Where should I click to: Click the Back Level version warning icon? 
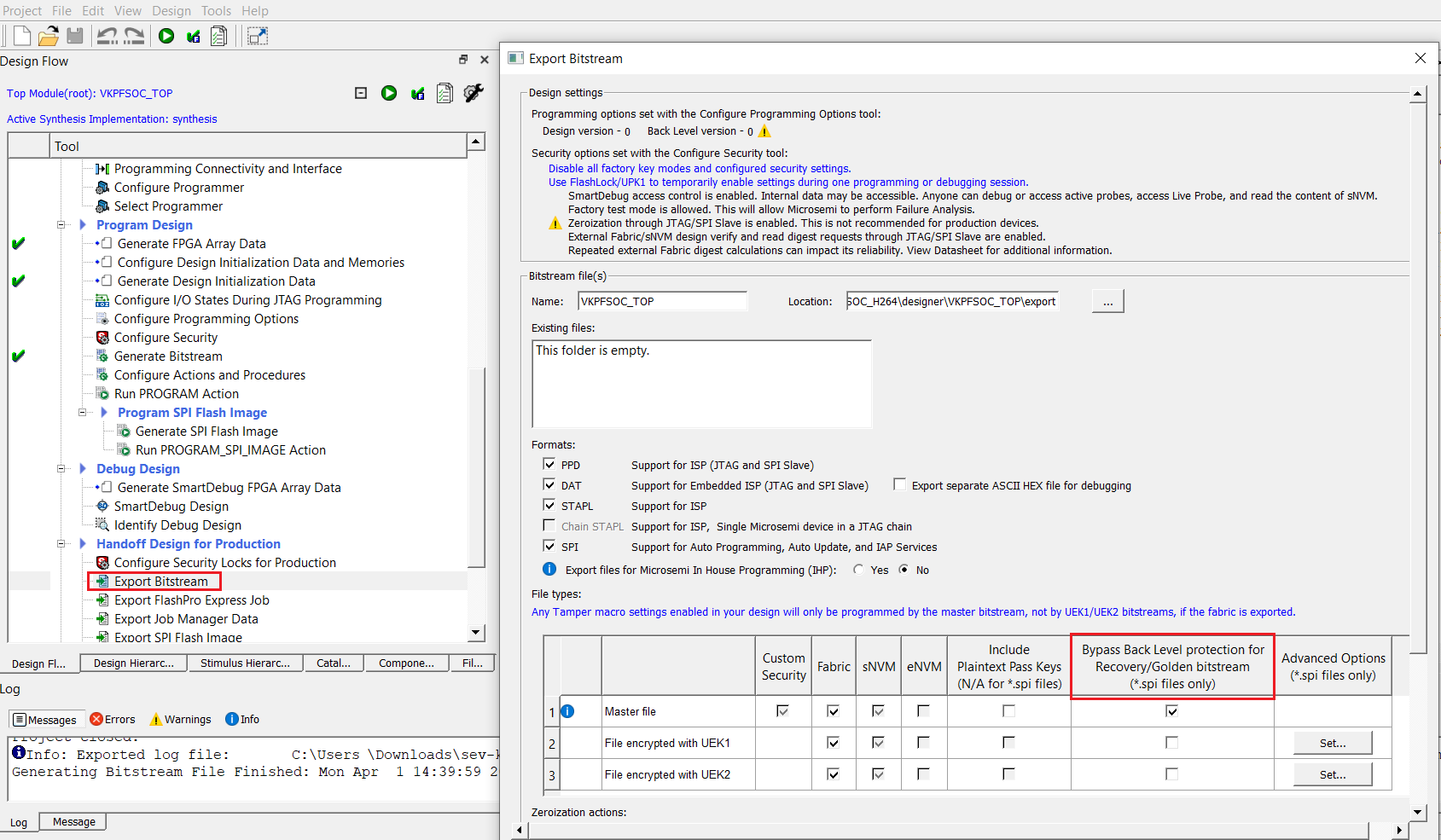(764, 131)
